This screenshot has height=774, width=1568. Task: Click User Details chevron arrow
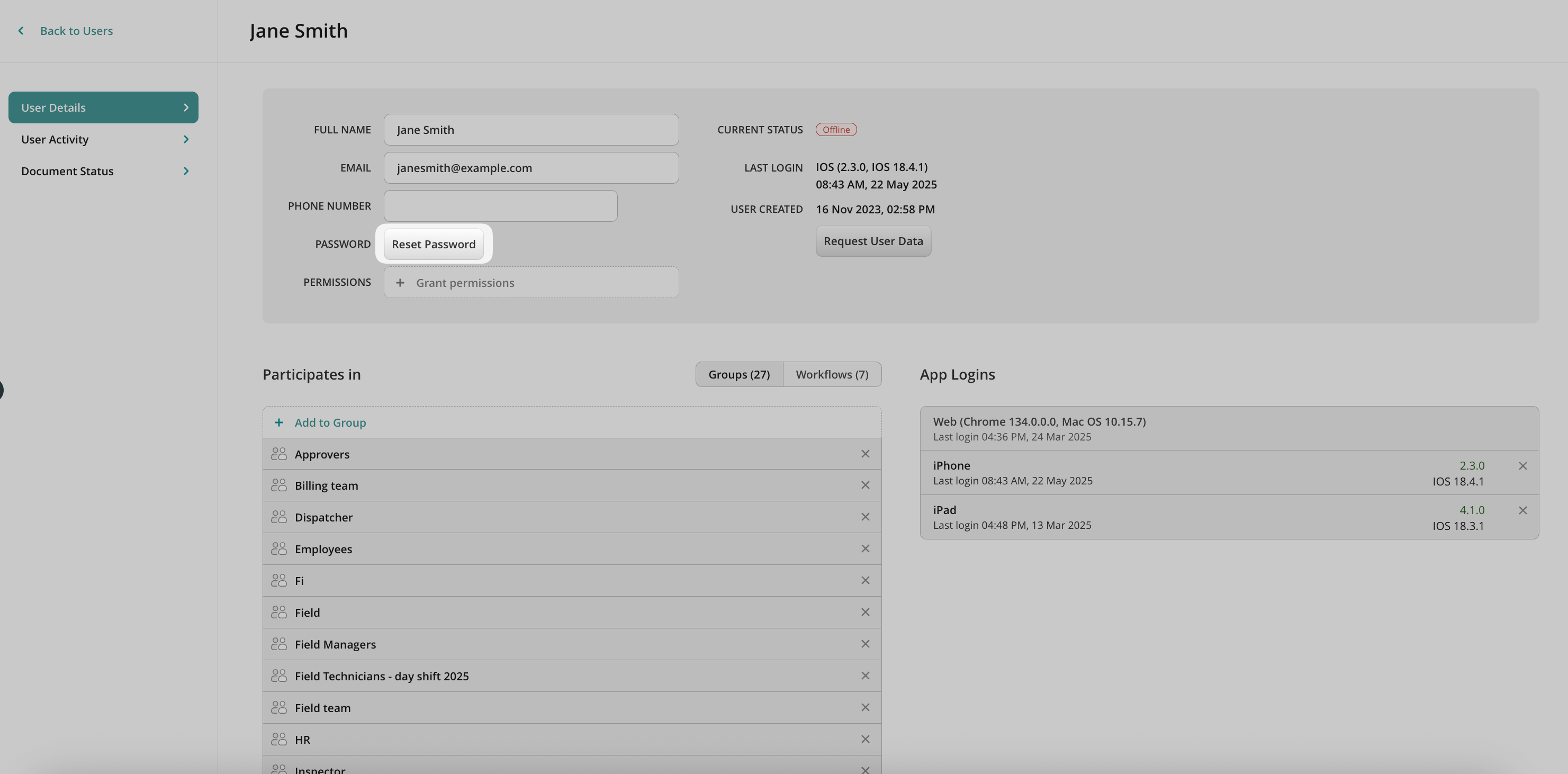186,108
